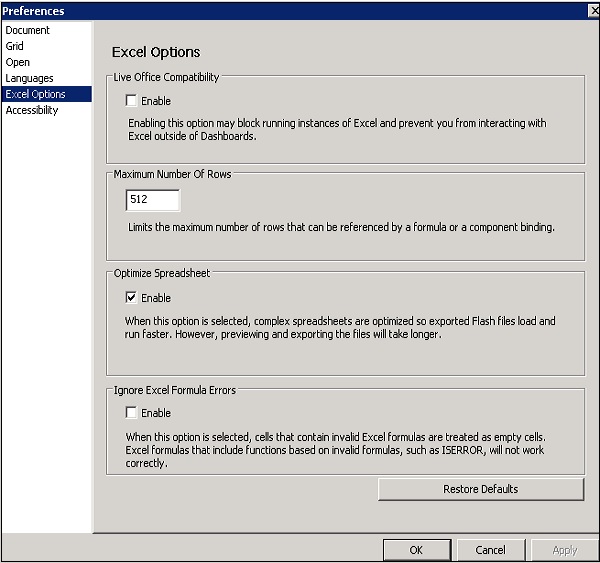The height and width of the screenshot is (563, 600).
Task: Click the Maximum Number Of Rows field
Action: click(152, 200)
